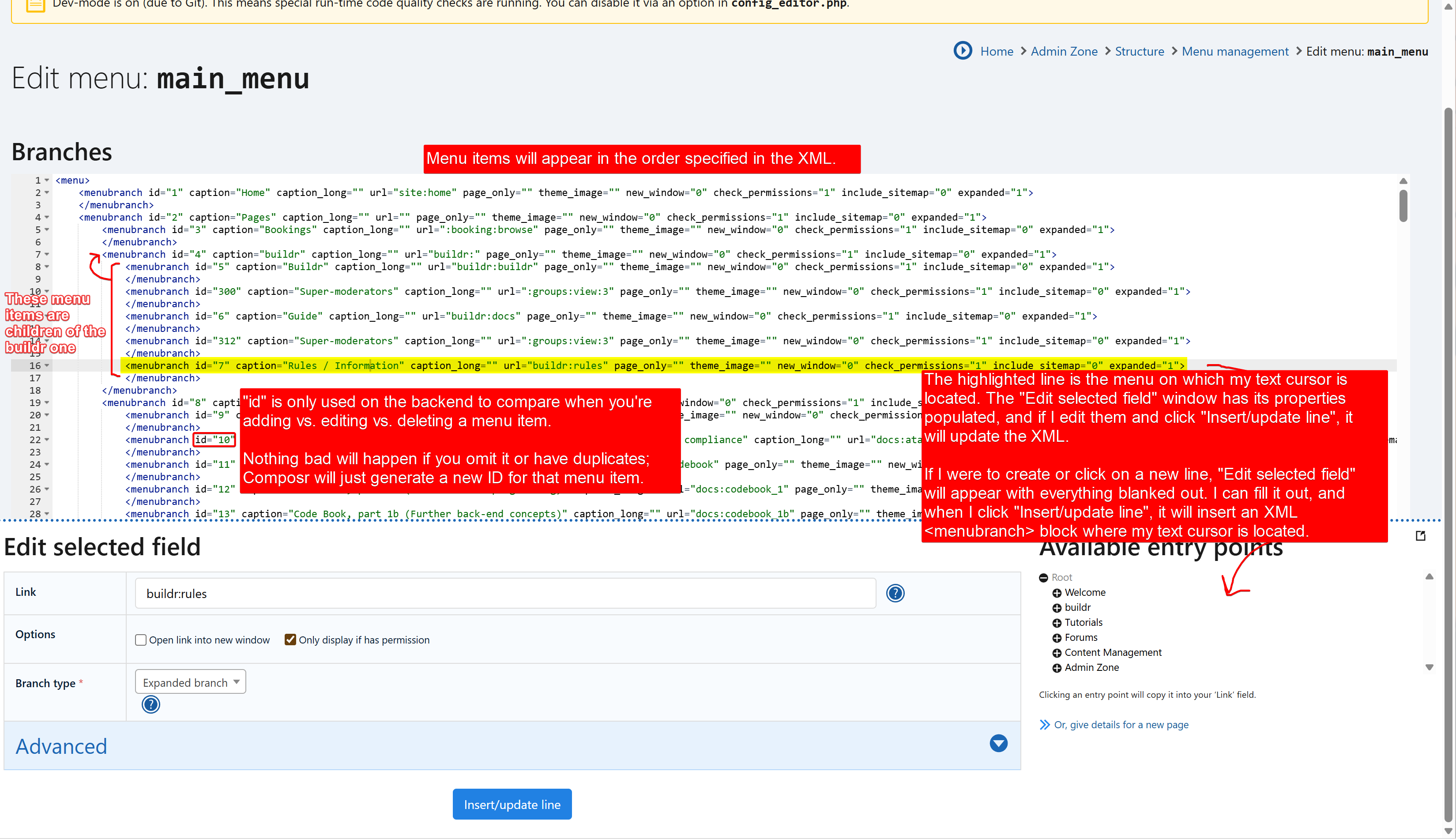
Task: Expand the Advanced section arrow
Action: click(998, 743)
